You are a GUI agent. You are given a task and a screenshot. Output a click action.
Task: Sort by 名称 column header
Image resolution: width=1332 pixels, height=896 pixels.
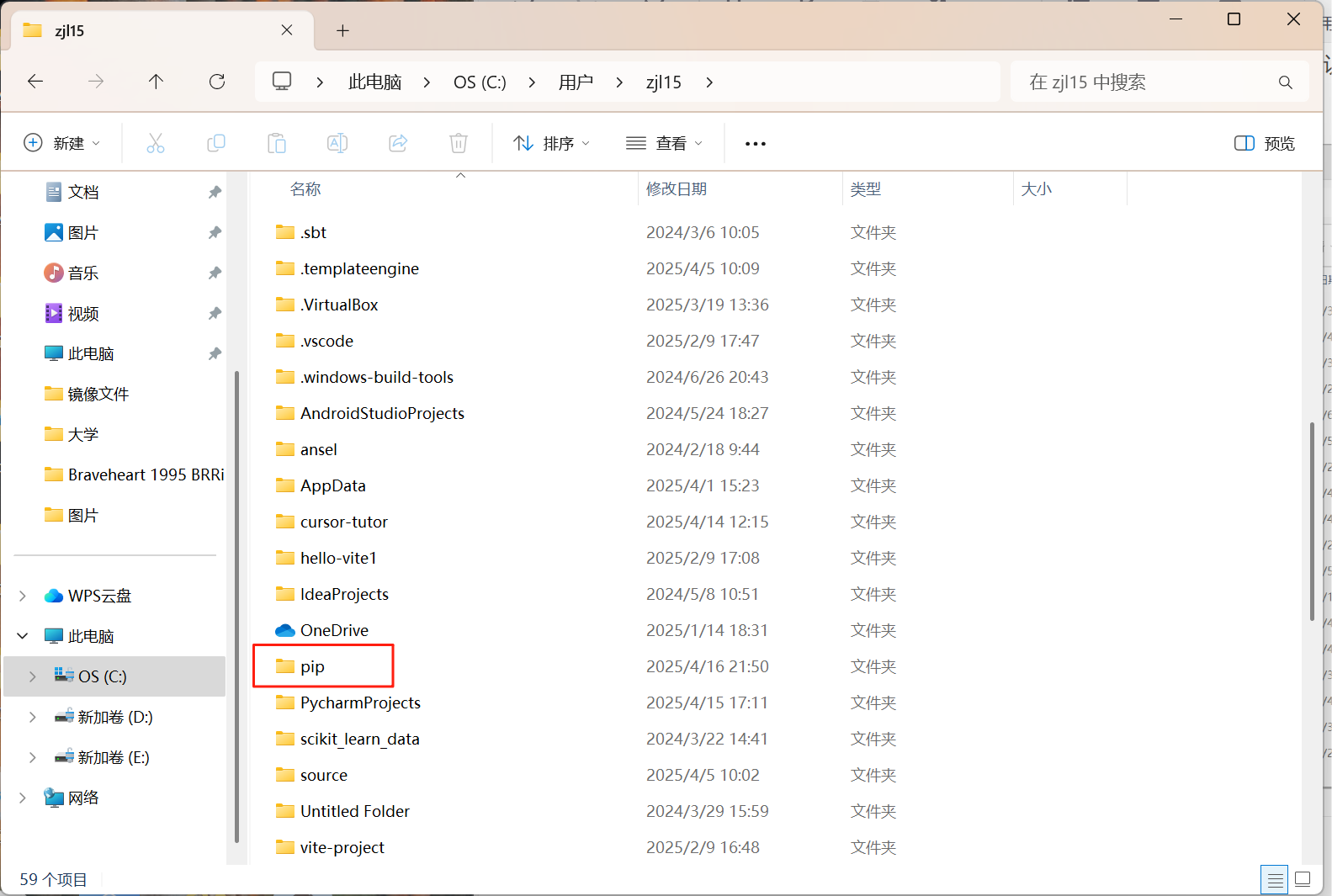(x=305, y=189)
